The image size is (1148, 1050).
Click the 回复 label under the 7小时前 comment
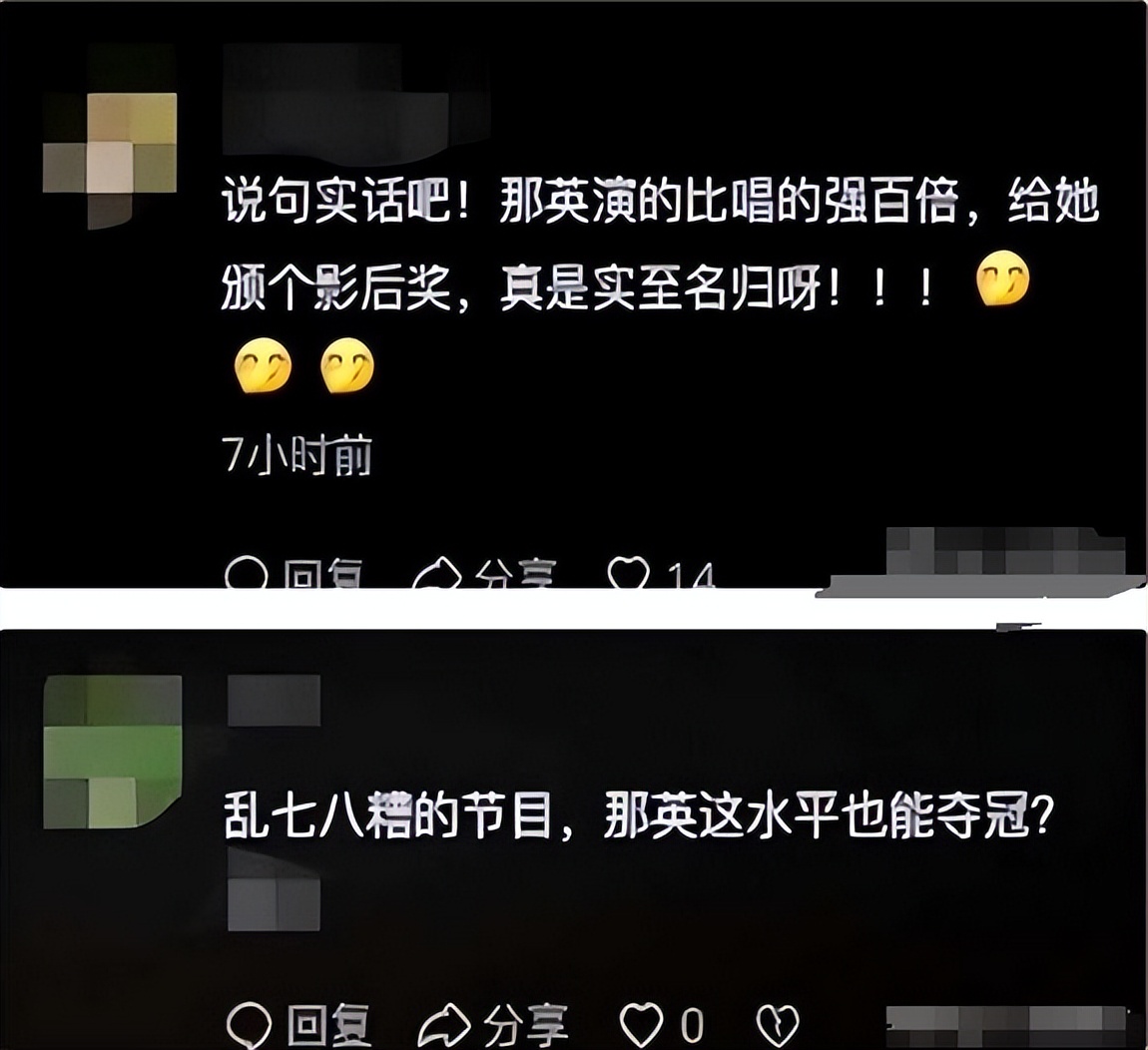(323, 574)
